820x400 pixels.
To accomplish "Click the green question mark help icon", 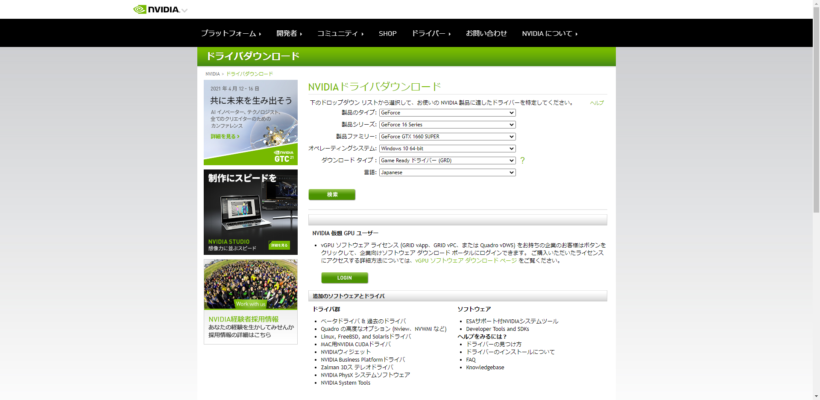I will [522, 160].
